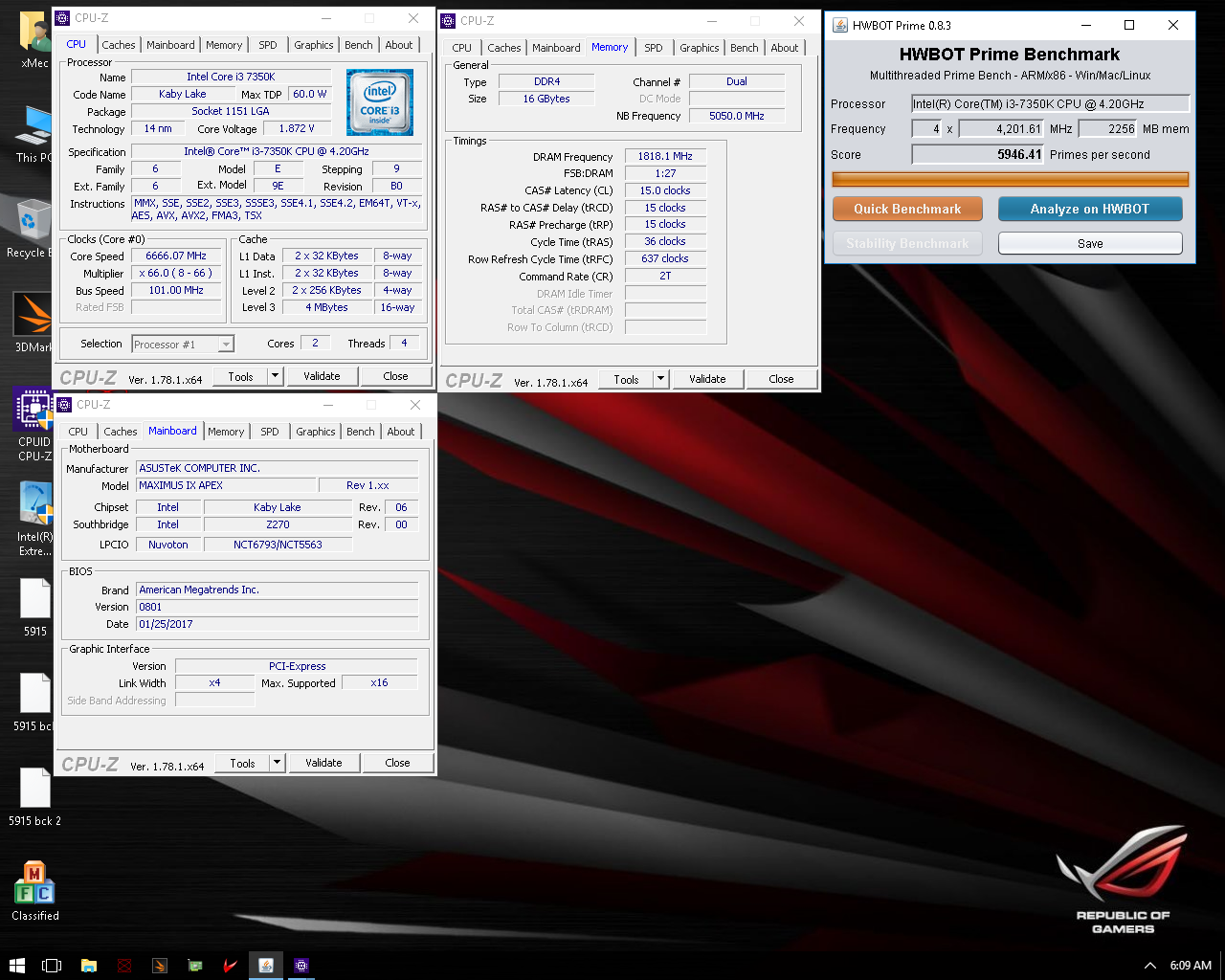Click BIOS date 01/25/2017
1225x980 pixels.
coord(278,624)
